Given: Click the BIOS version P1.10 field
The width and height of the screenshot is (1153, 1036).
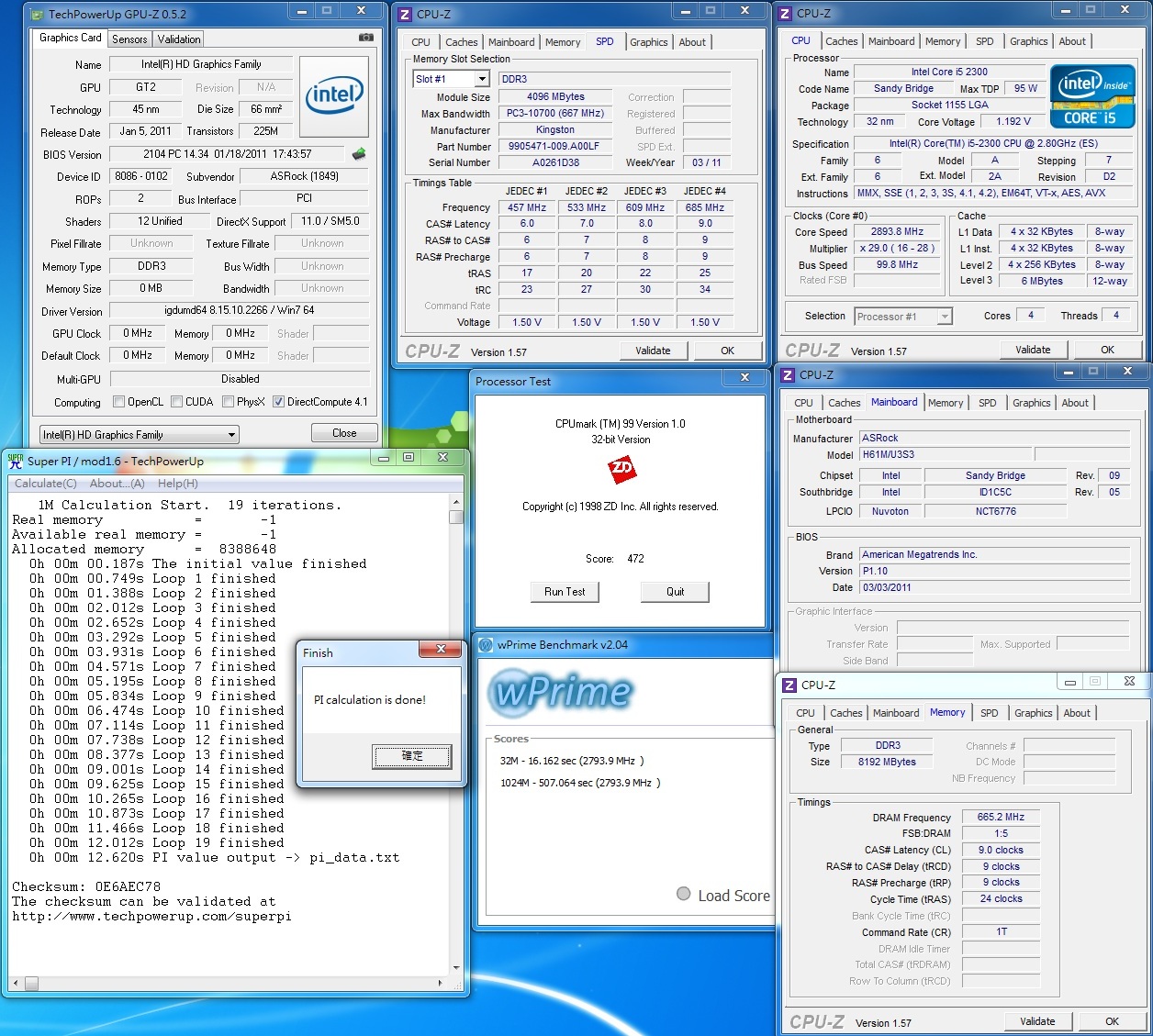Looking at the screenshot, I should coord(994,571).
